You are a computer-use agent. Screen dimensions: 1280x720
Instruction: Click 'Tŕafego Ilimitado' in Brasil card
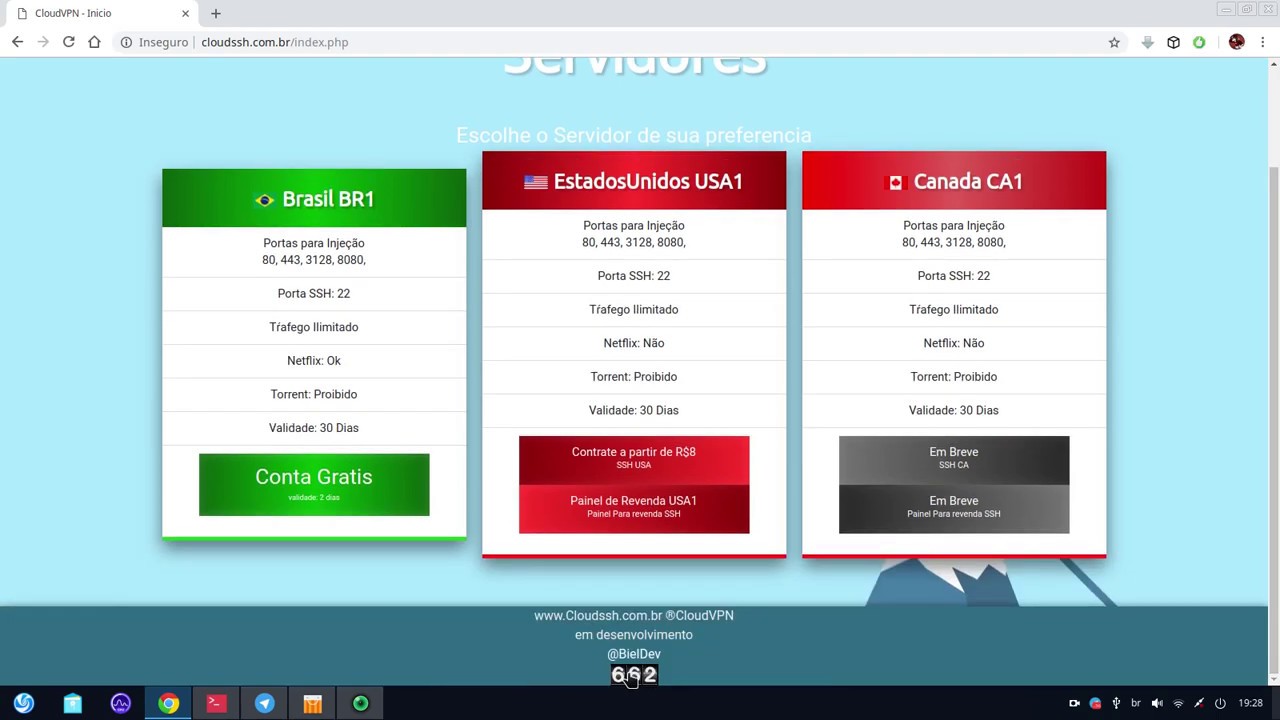314,327
